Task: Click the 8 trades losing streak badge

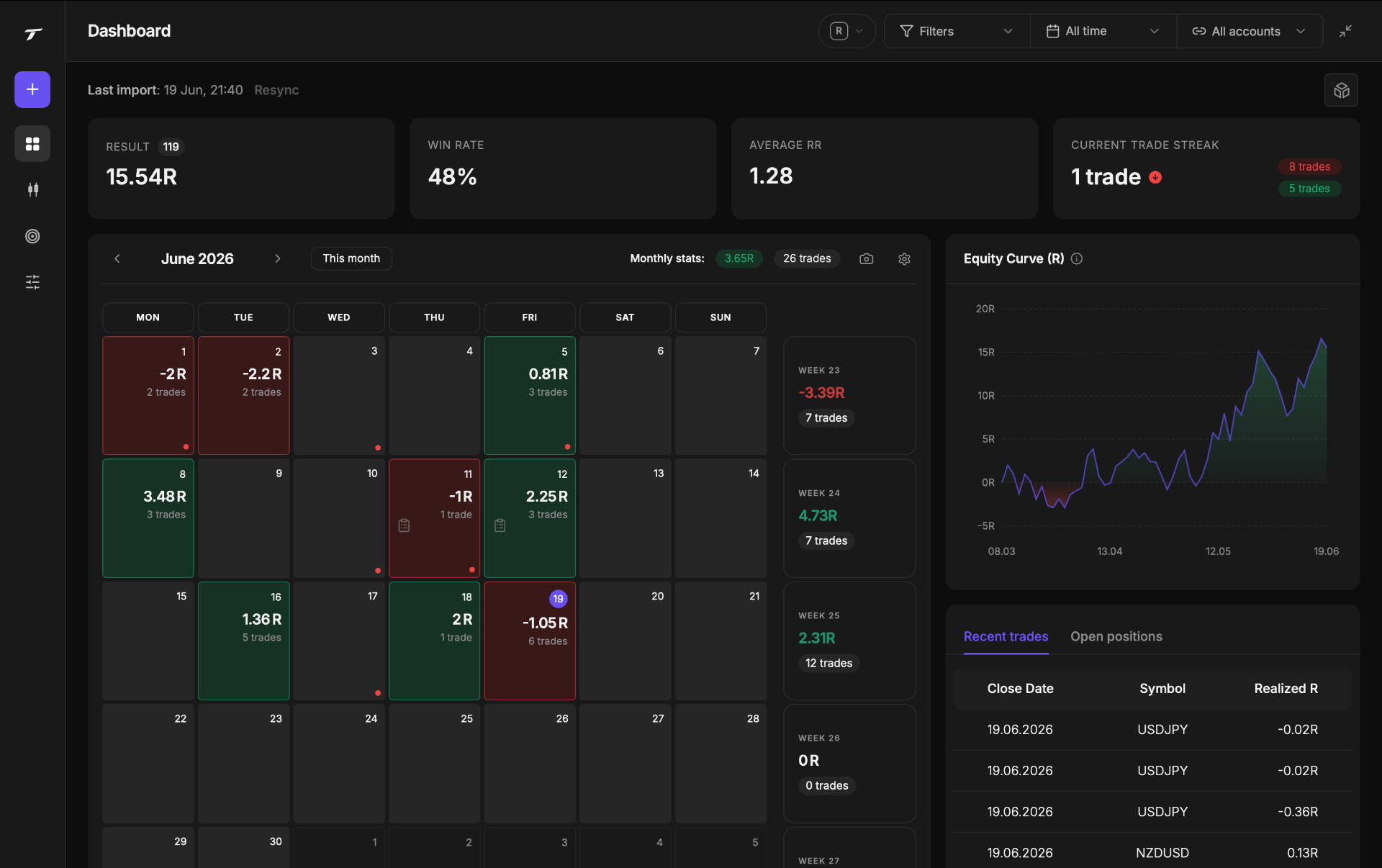Action: pos(1309,166)
